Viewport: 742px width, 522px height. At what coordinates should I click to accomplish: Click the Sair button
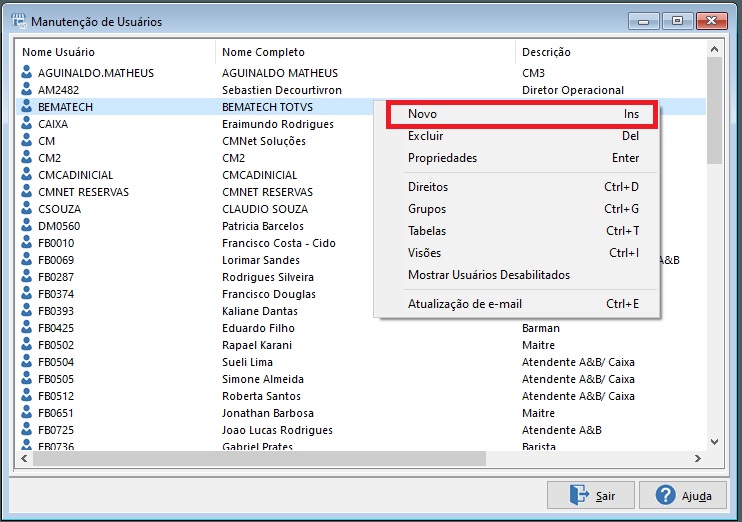[x=591, y=495]
